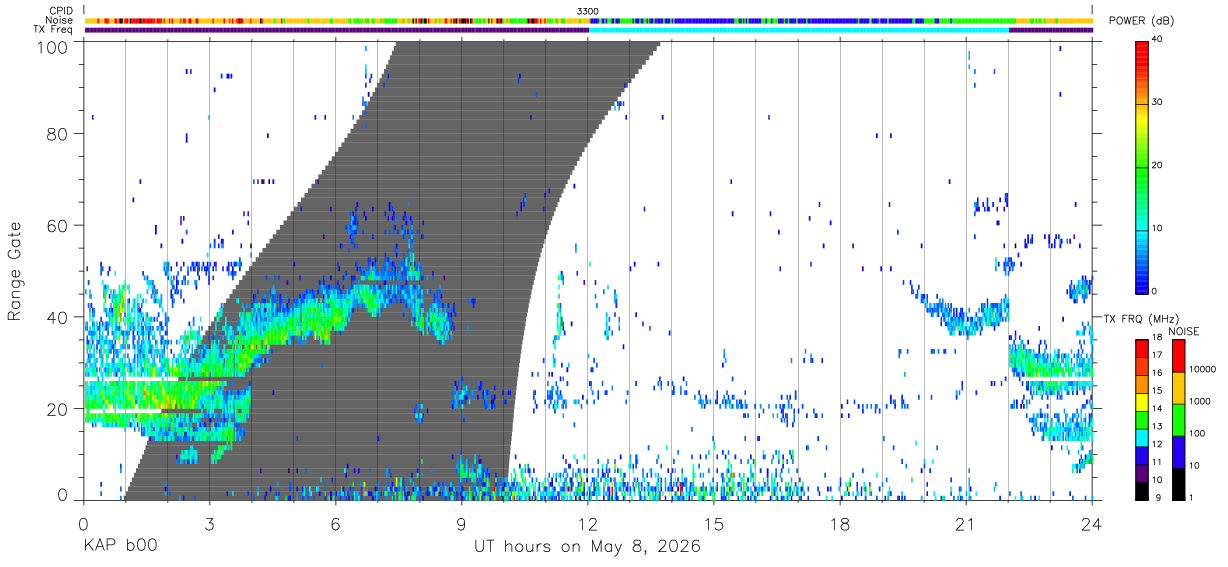The height and width of the screenshot is (567, 1228).
Task: Click the 80 tick on Range Gate axis
Action: click(x=58, y=134)
